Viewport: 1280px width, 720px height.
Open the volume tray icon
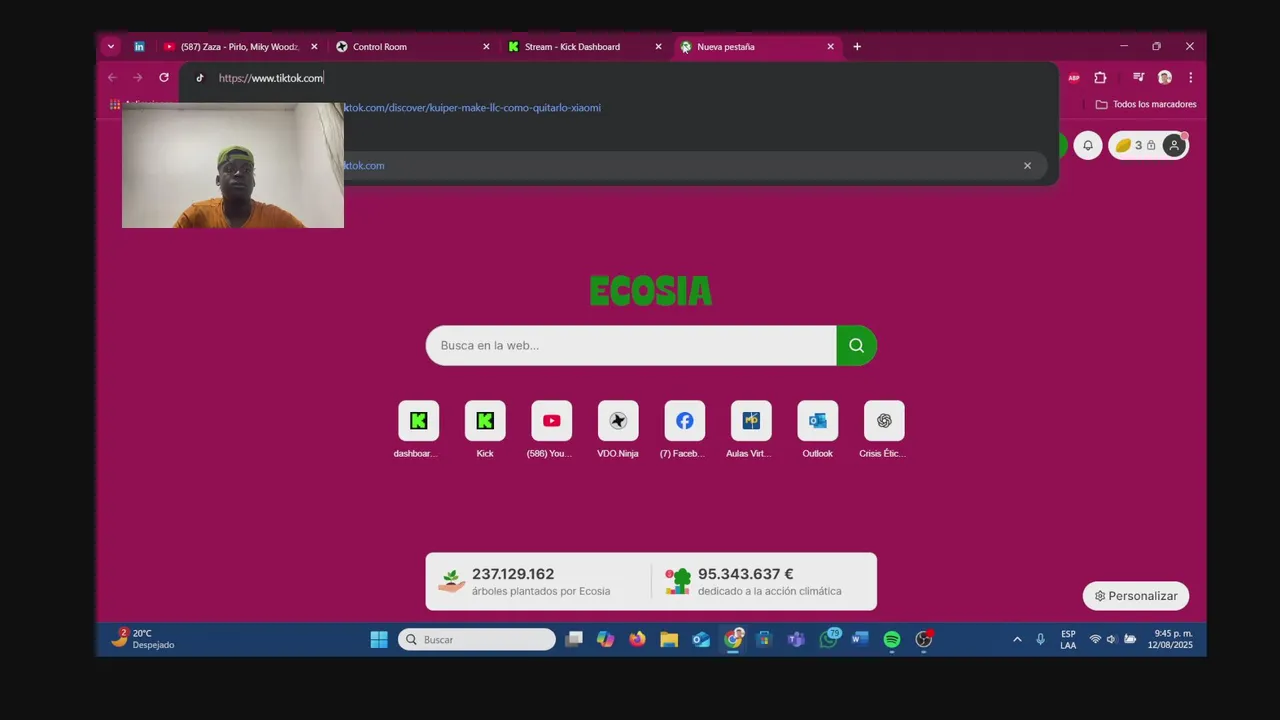coord(1111,640)
